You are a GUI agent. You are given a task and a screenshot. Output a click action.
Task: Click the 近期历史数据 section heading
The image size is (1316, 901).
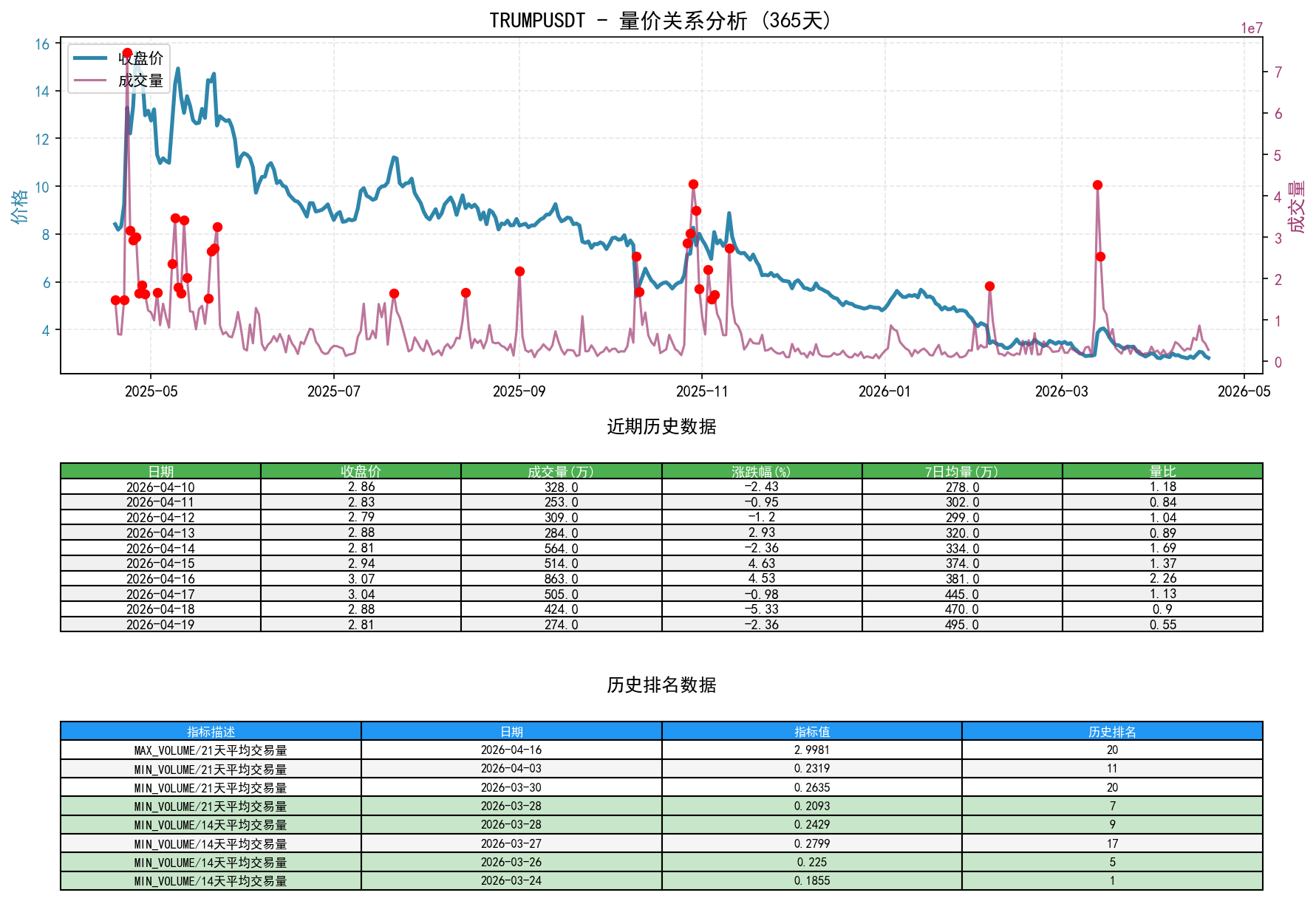coord(661,426)
